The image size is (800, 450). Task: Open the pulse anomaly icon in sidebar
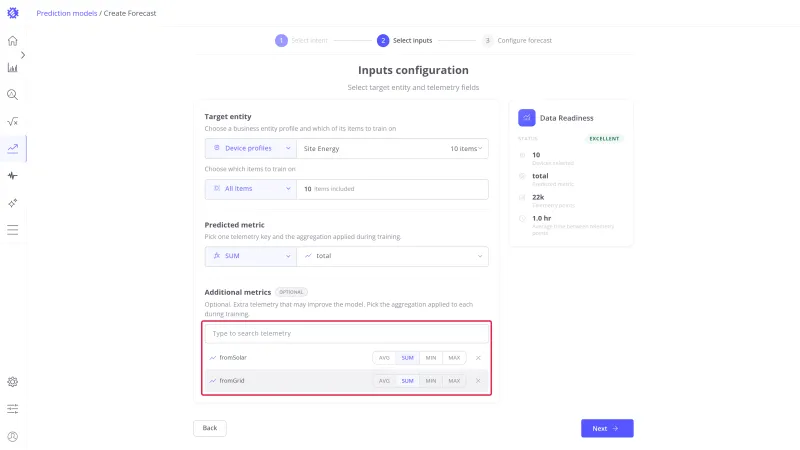pos(13,176)
